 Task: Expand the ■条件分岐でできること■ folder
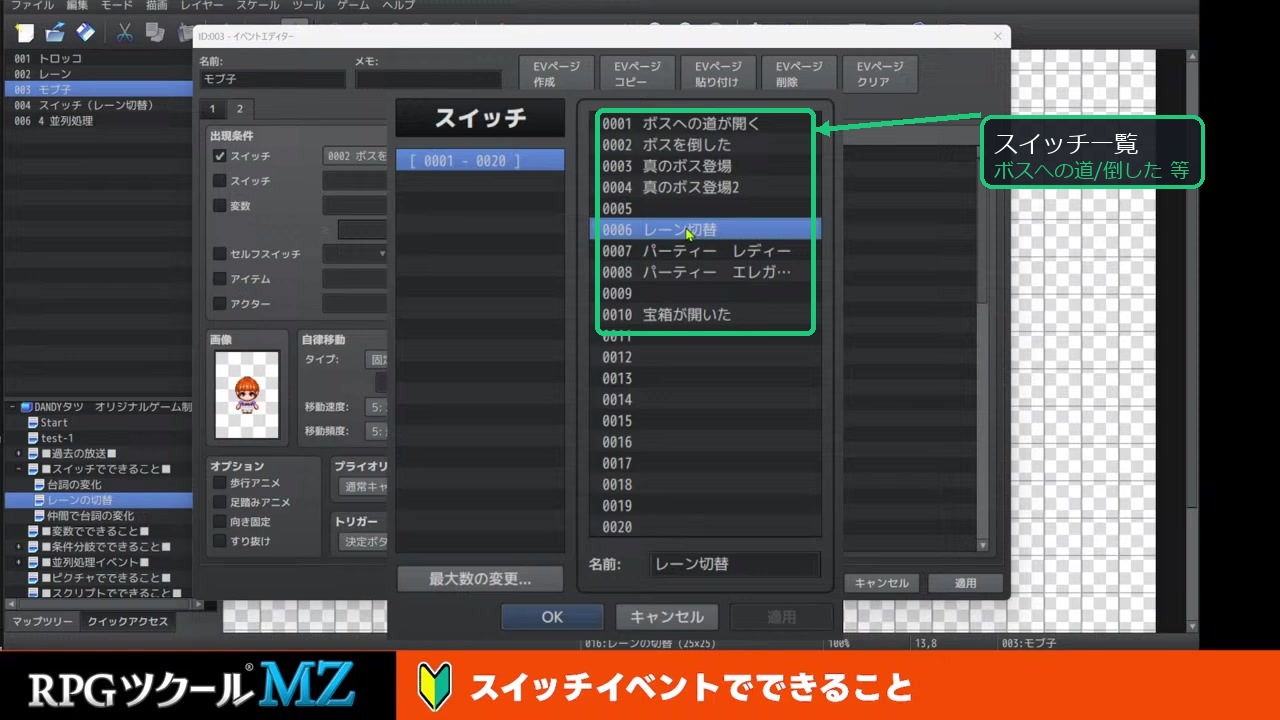pyautogui.click(x=19, y=547)
